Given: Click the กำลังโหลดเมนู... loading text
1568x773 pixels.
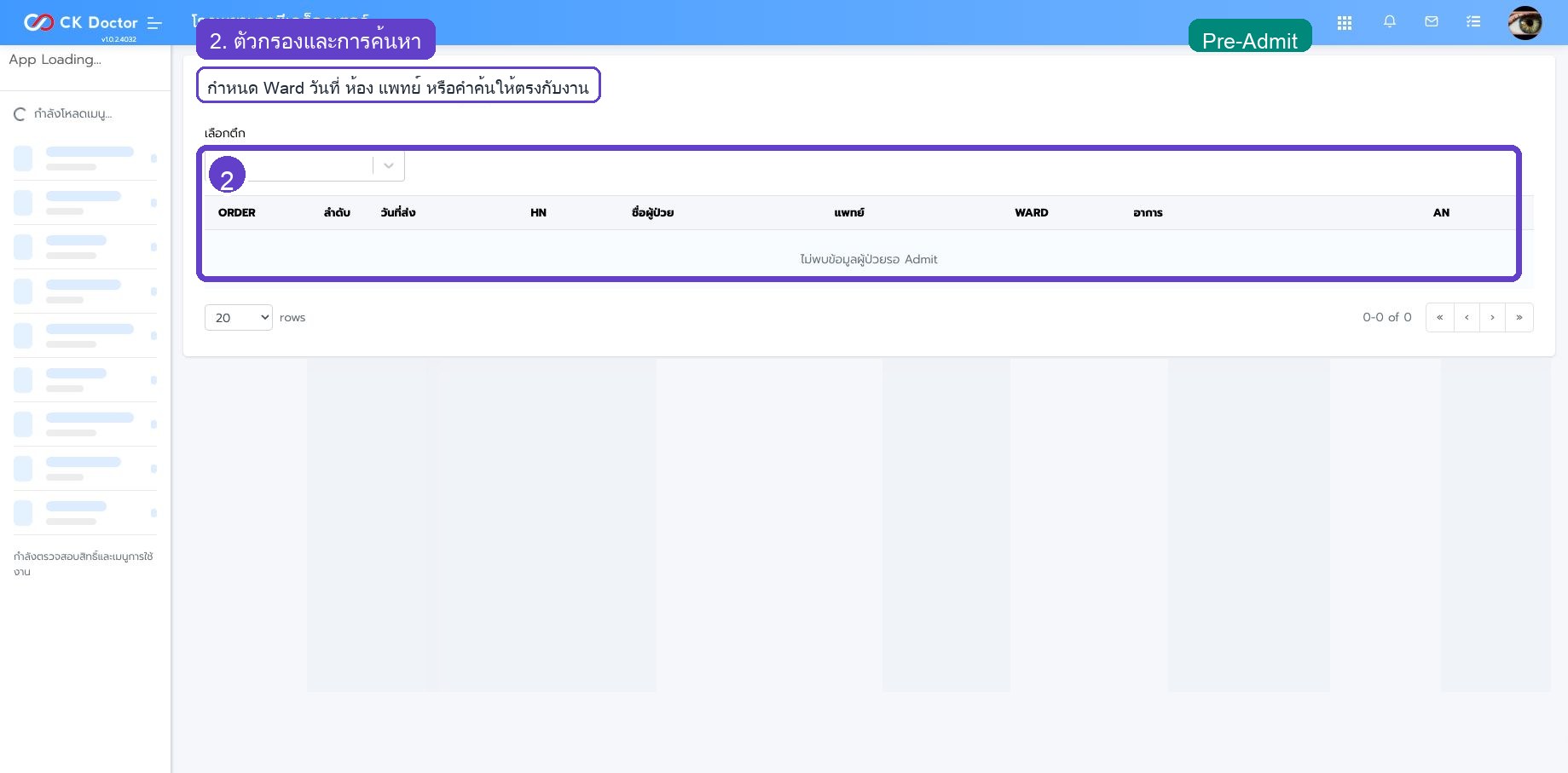Looking at the screenshot, I should coord(73,113).
